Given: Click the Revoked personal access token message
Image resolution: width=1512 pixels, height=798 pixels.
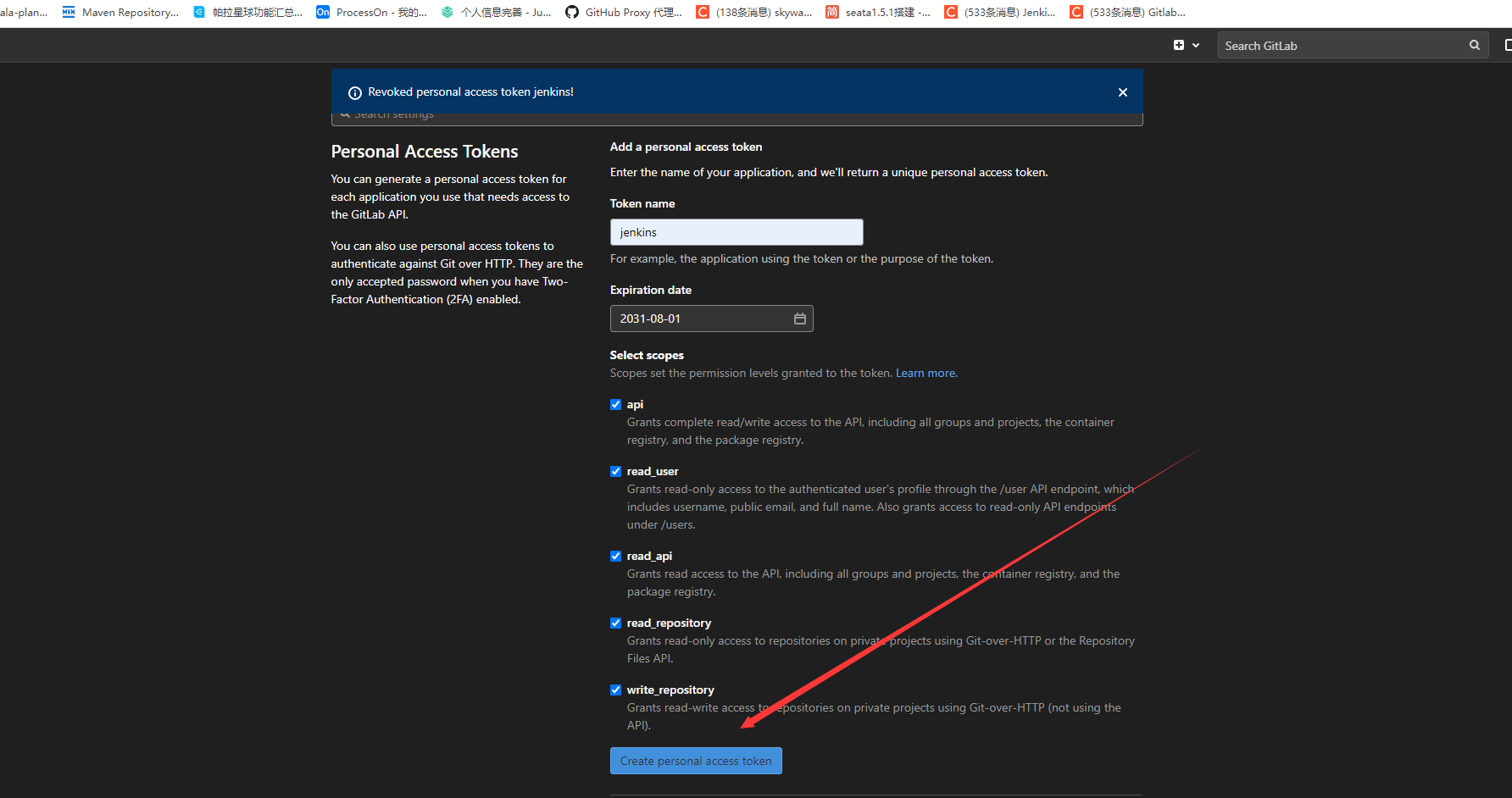Looking at the screenshot, I should tap(470, 92).
